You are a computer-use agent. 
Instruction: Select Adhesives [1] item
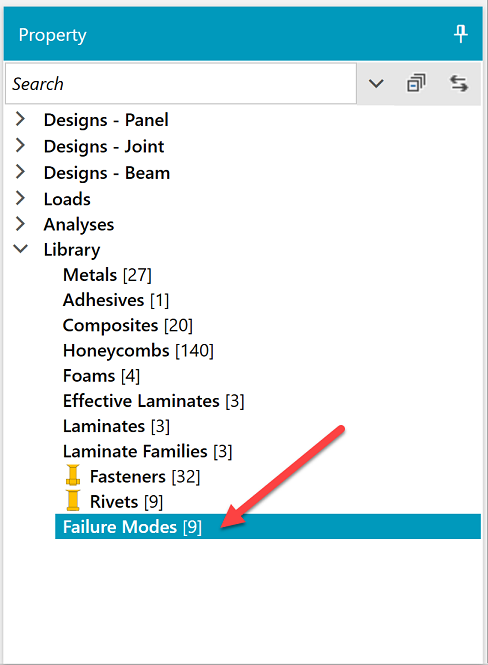point(116,300)
